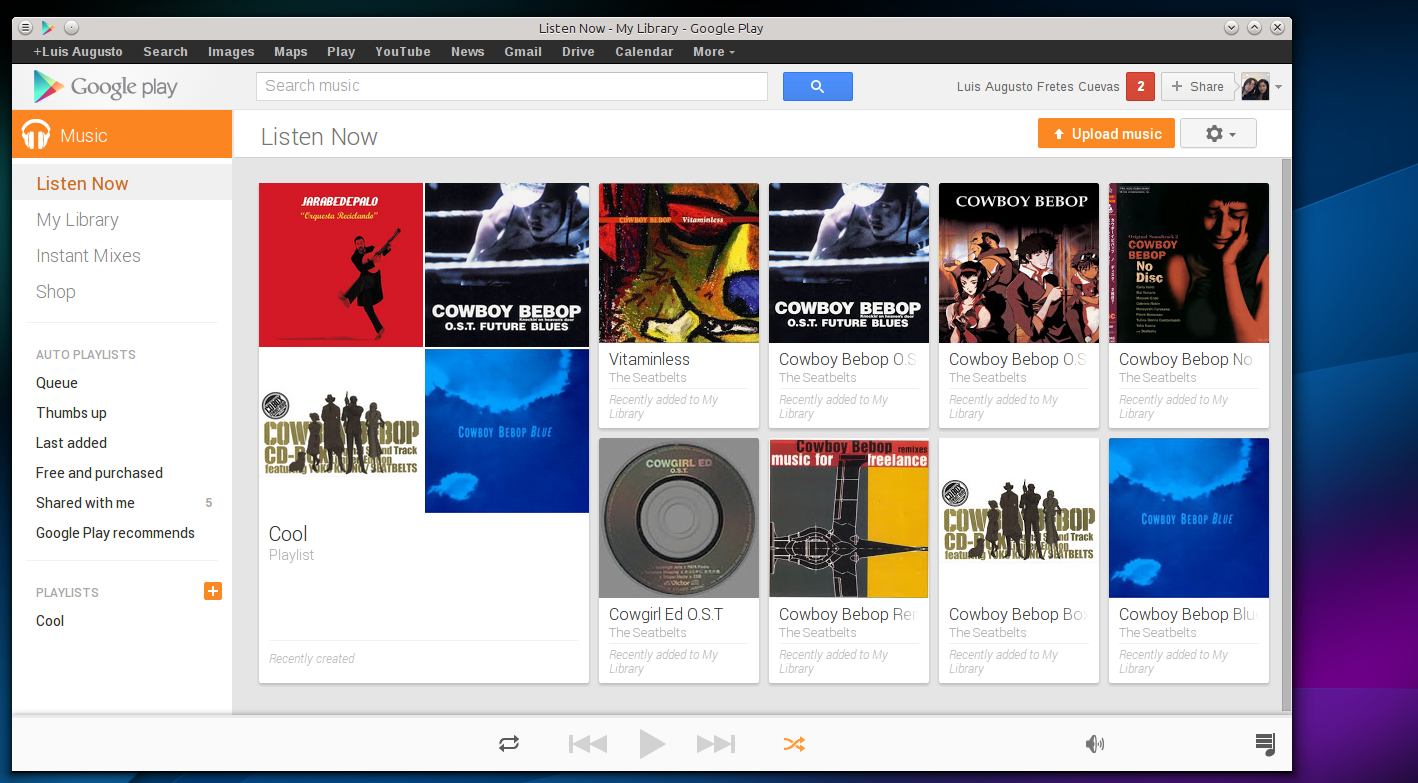The height and width of the screenshot is (783, 1418).
Task: Click the blue search magnifier button
Action: point(817,86)
